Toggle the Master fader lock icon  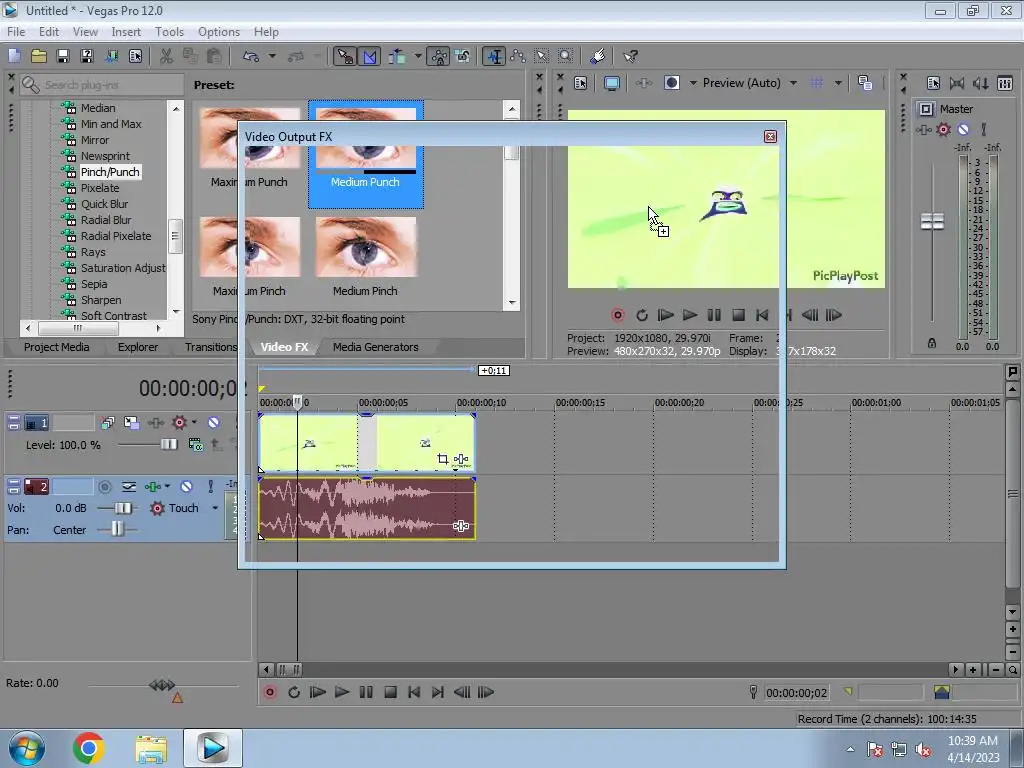pos(932,343)
